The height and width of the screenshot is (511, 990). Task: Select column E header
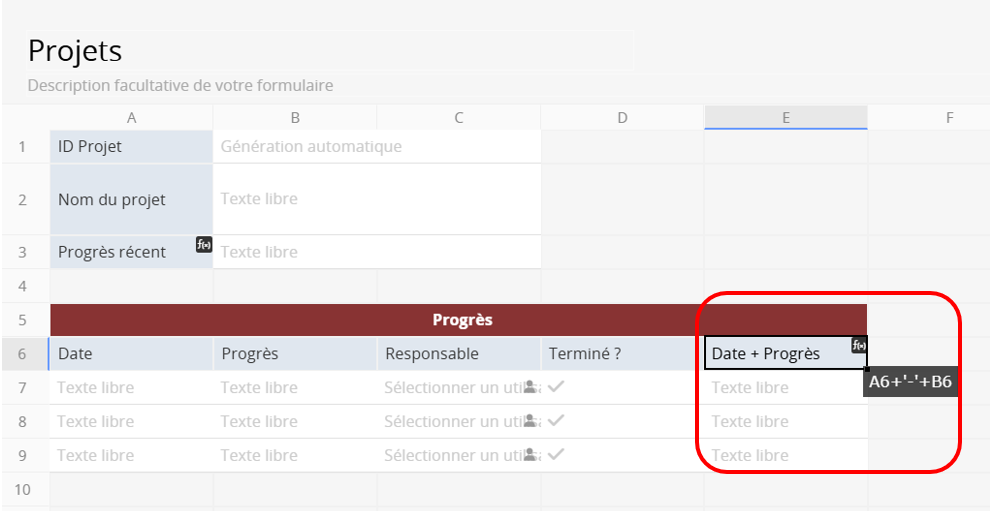pyautogui.click(x=786, y=118)
